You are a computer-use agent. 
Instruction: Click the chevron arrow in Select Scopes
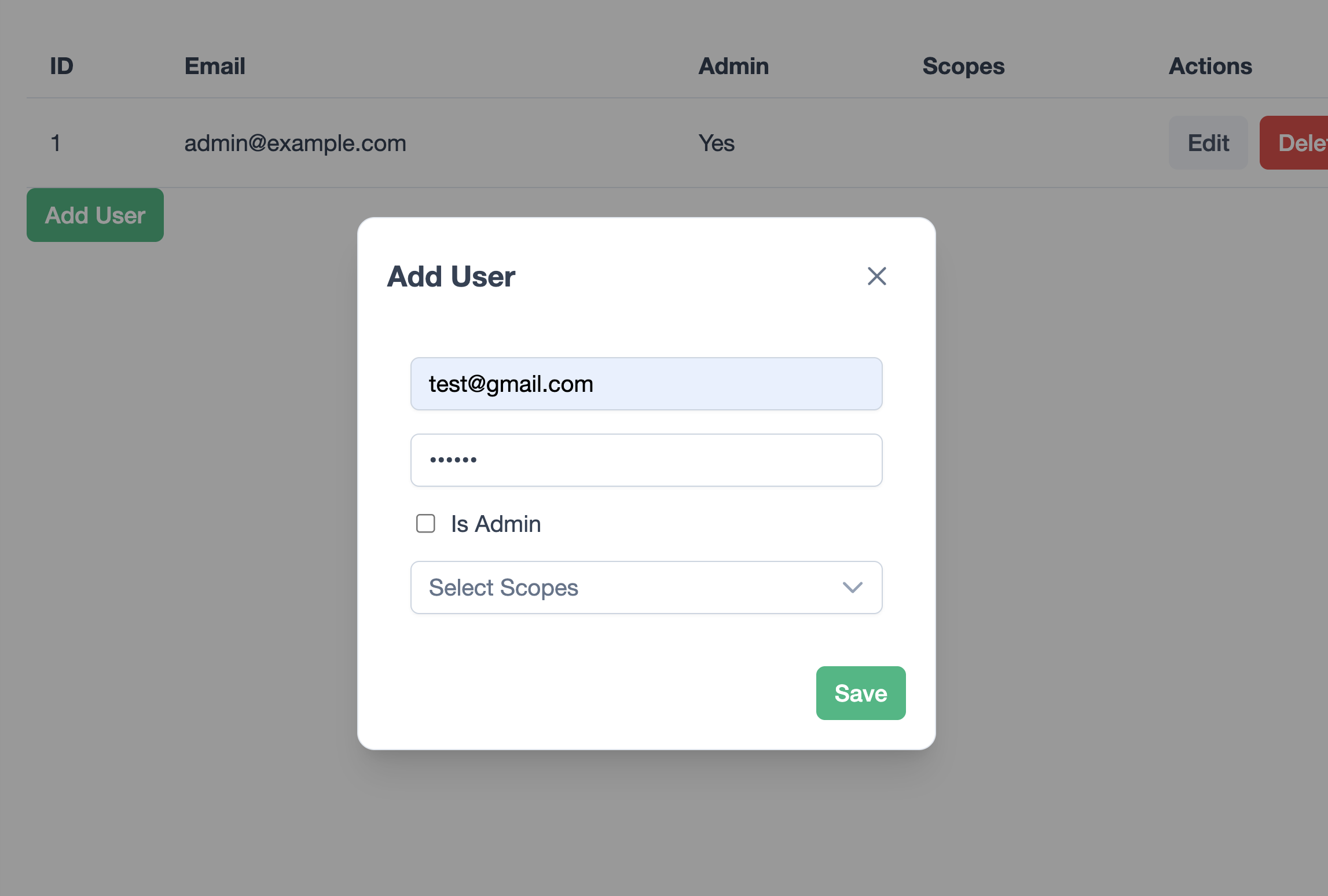click(x=852, y=587)
